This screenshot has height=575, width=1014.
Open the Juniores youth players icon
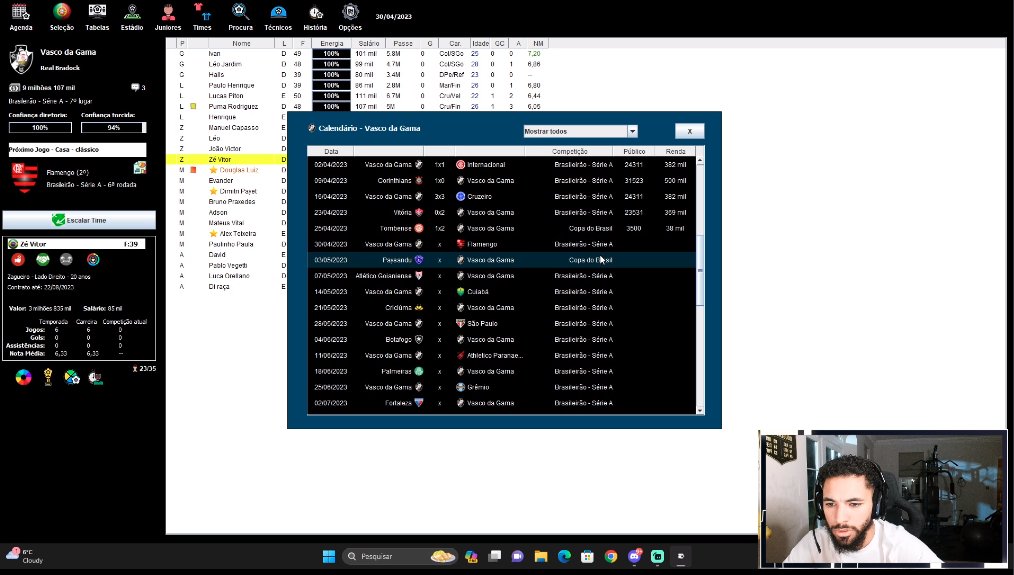168,12
